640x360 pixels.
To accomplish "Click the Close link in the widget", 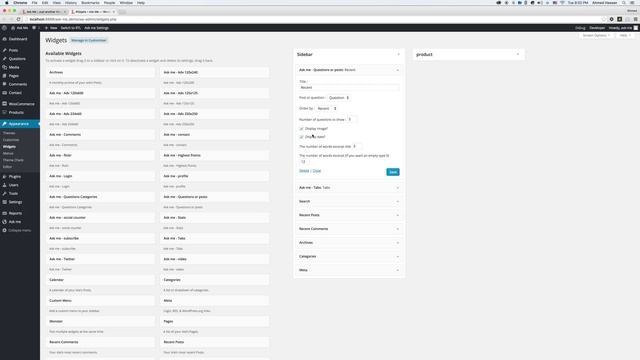I will click(x=317, y=171).
